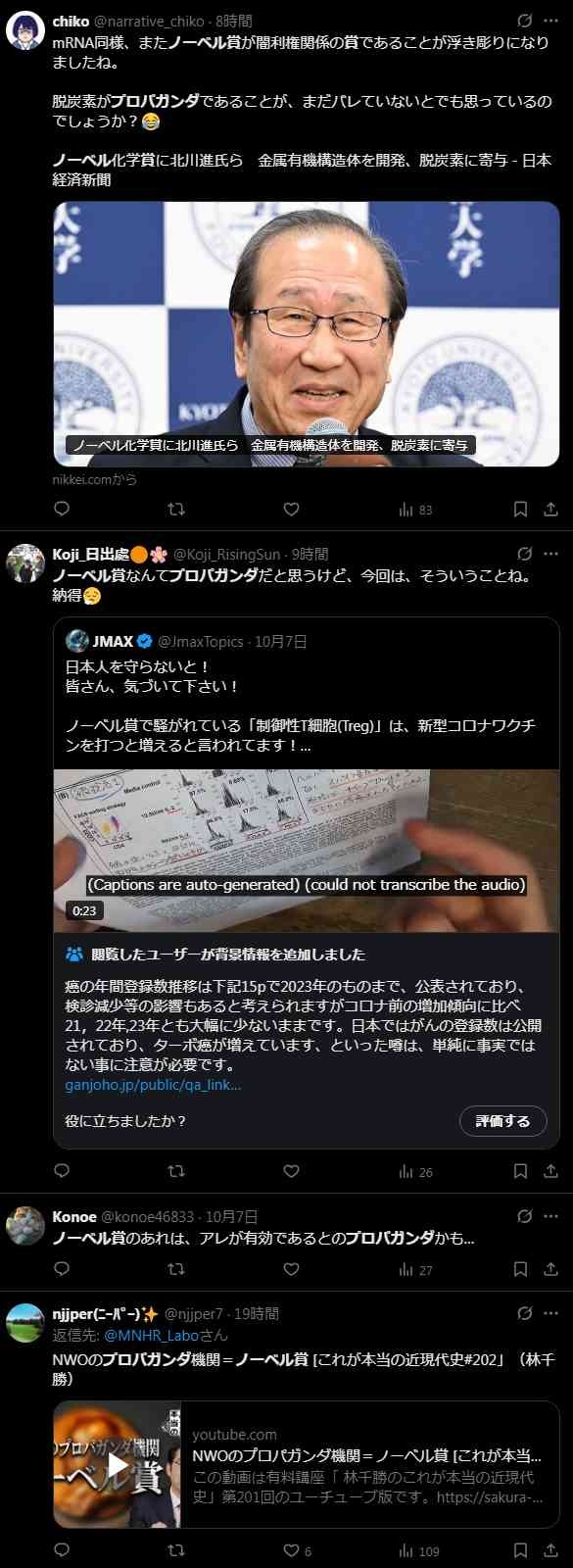Image resolution: width=573 pixels, height=1568 pixels.
Task: Share chiko's tweet
Action: coord(550,509)
